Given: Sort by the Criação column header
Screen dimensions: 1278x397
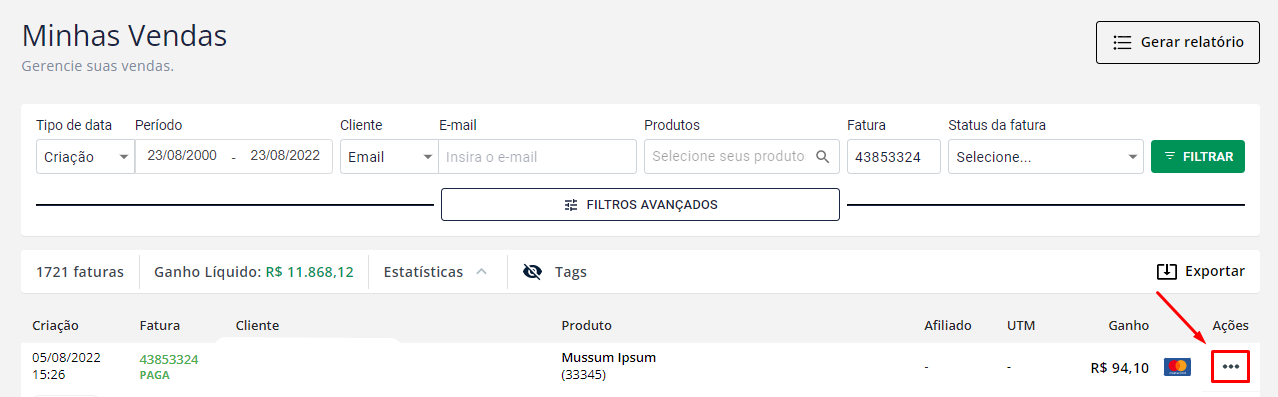Looking at the screenshot, I should tap(55, 325).
